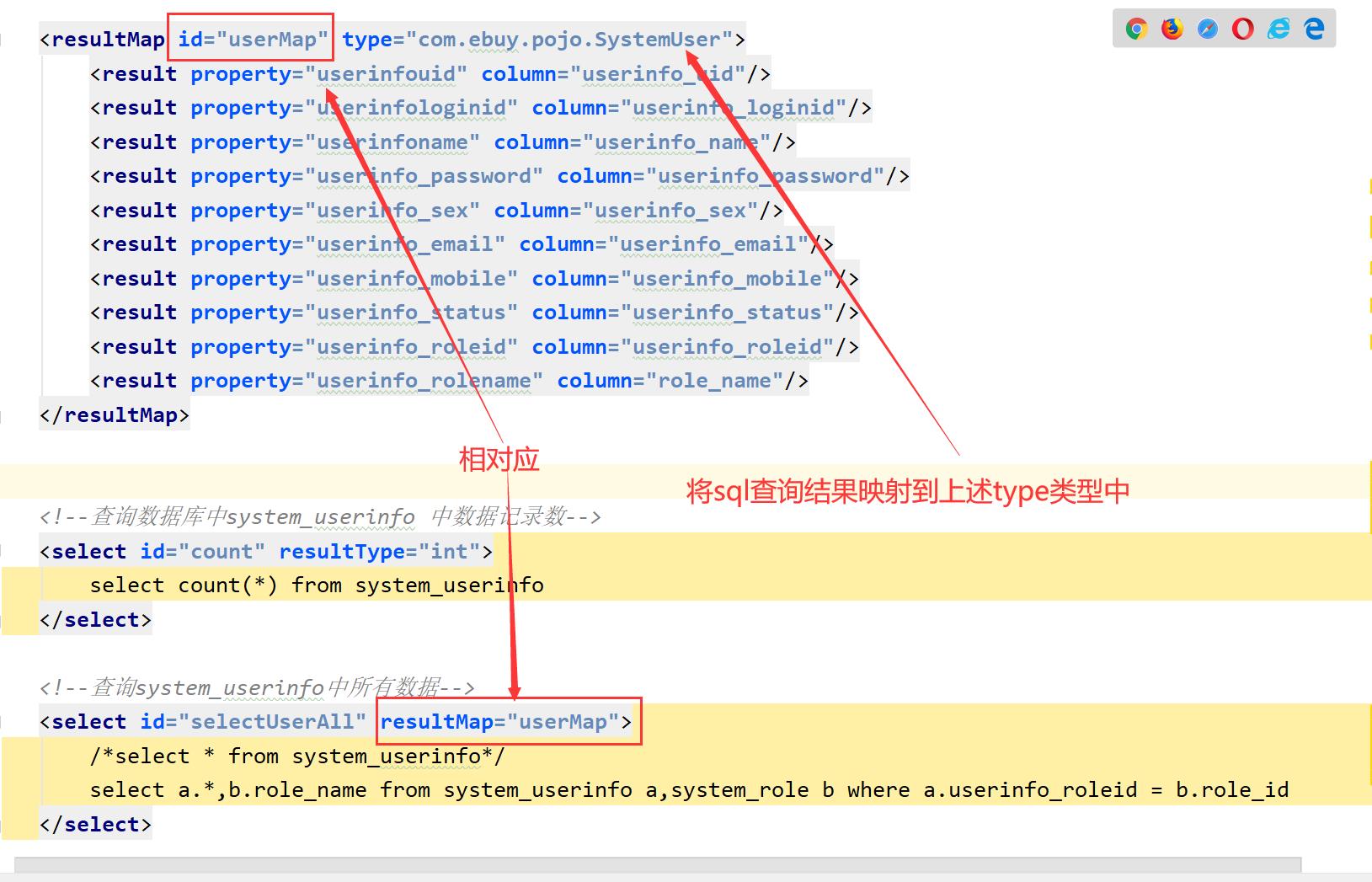Click the id="selectUserAll" attribute
The height and width of the screenshot is (882, 1372).
(x=254, y=722)
